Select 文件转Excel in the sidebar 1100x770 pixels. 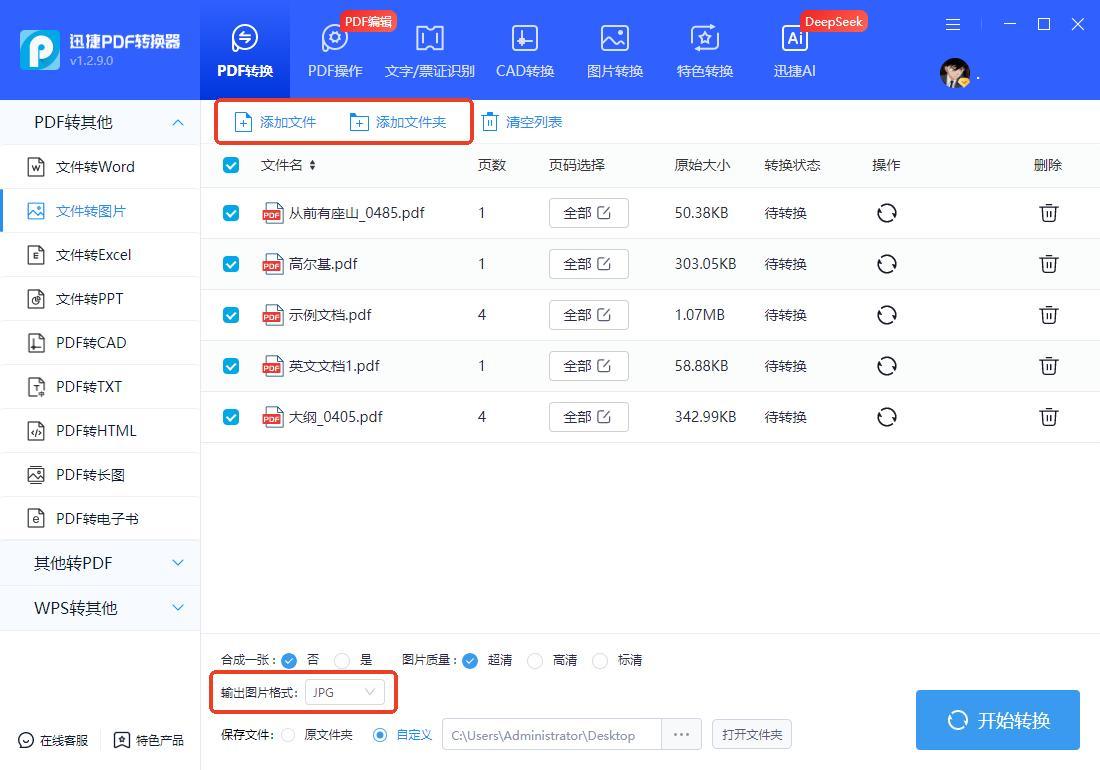coord(93,255)
